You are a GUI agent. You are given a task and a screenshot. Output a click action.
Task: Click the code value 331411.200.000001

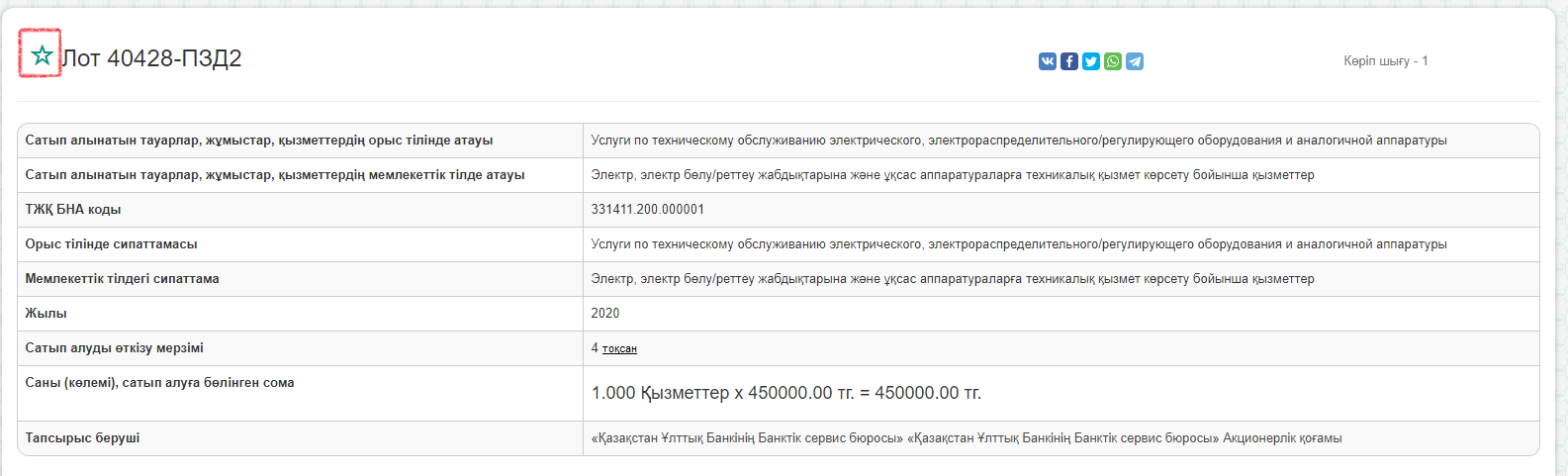click(648, 210)
